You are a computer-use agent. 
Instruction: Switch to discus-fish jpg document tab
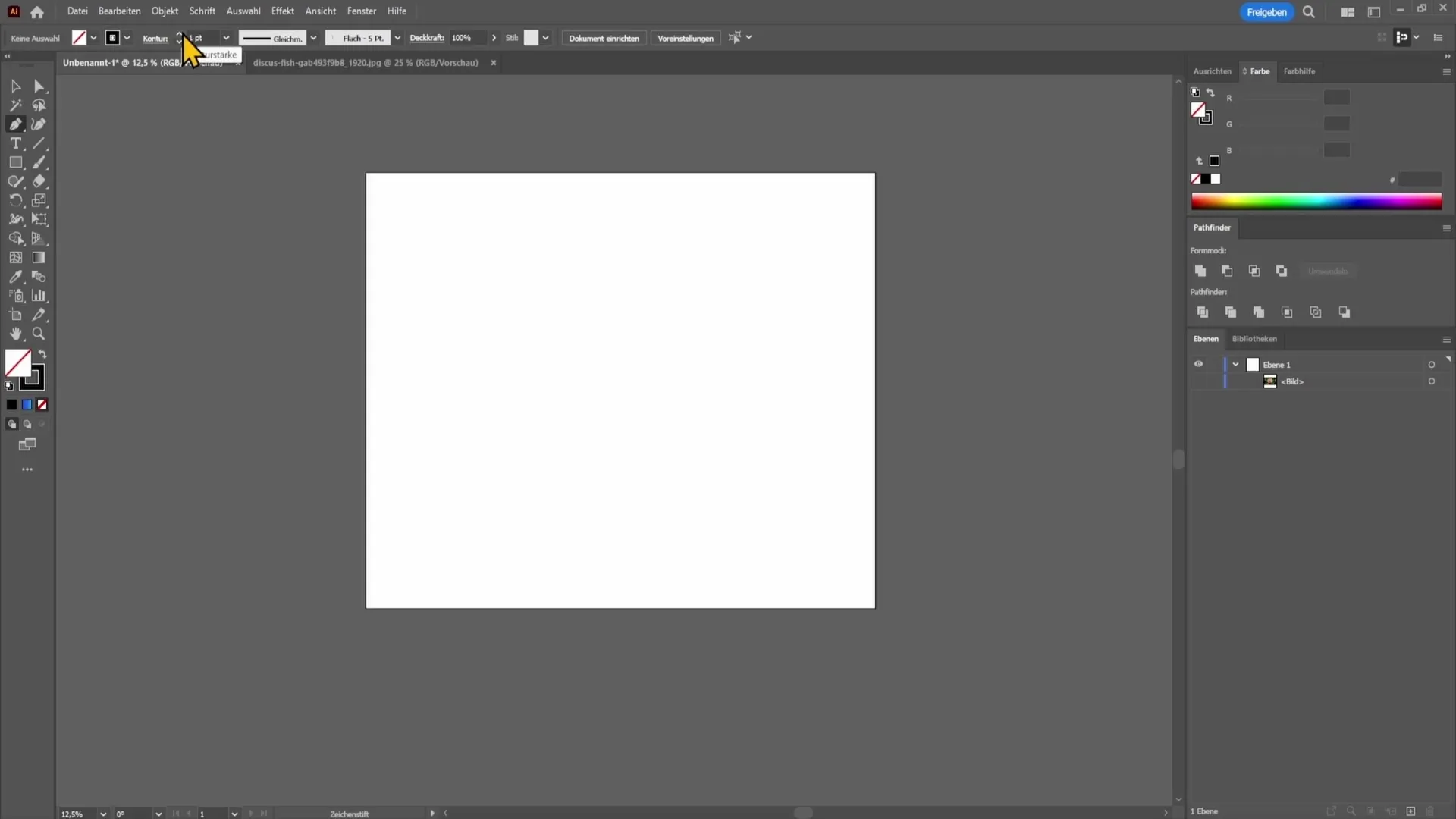point(366,63)
